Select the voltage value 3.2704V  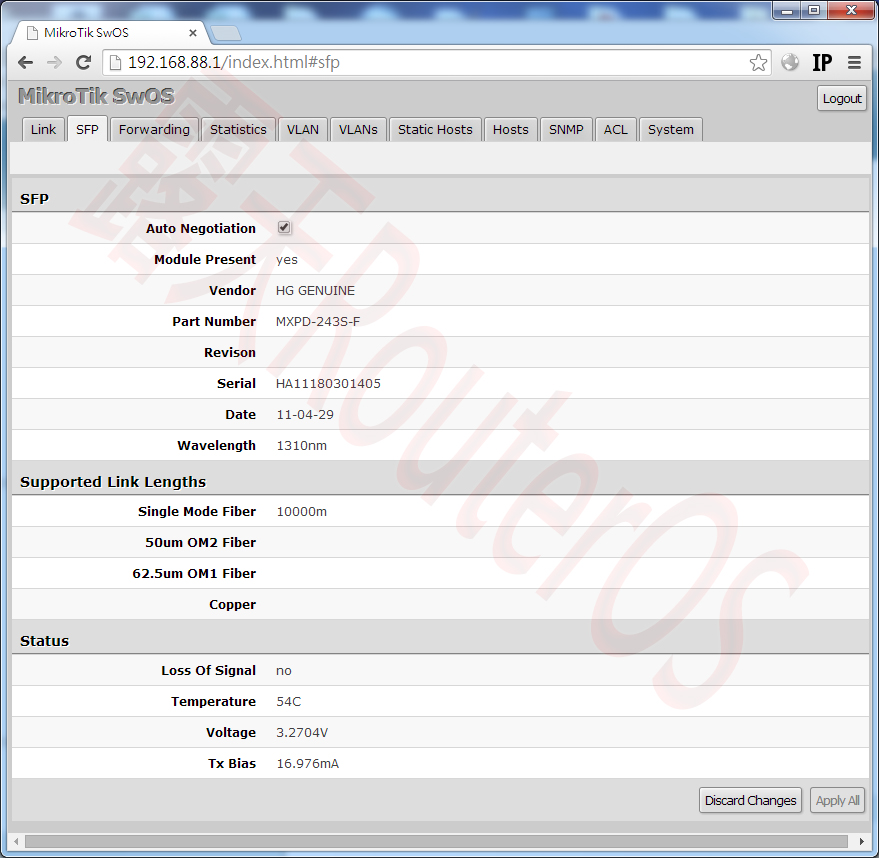tap(302, 732)
